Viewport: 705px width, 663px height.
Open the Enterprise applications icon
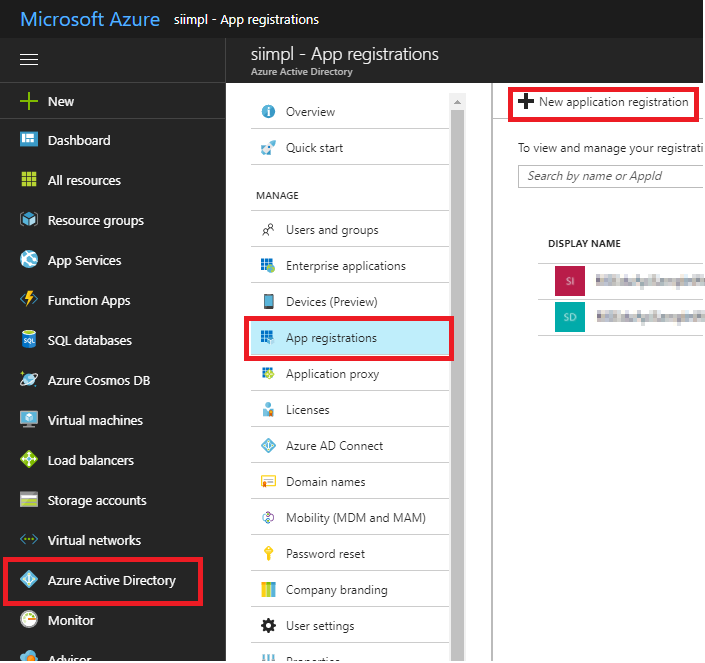[268, 266]
